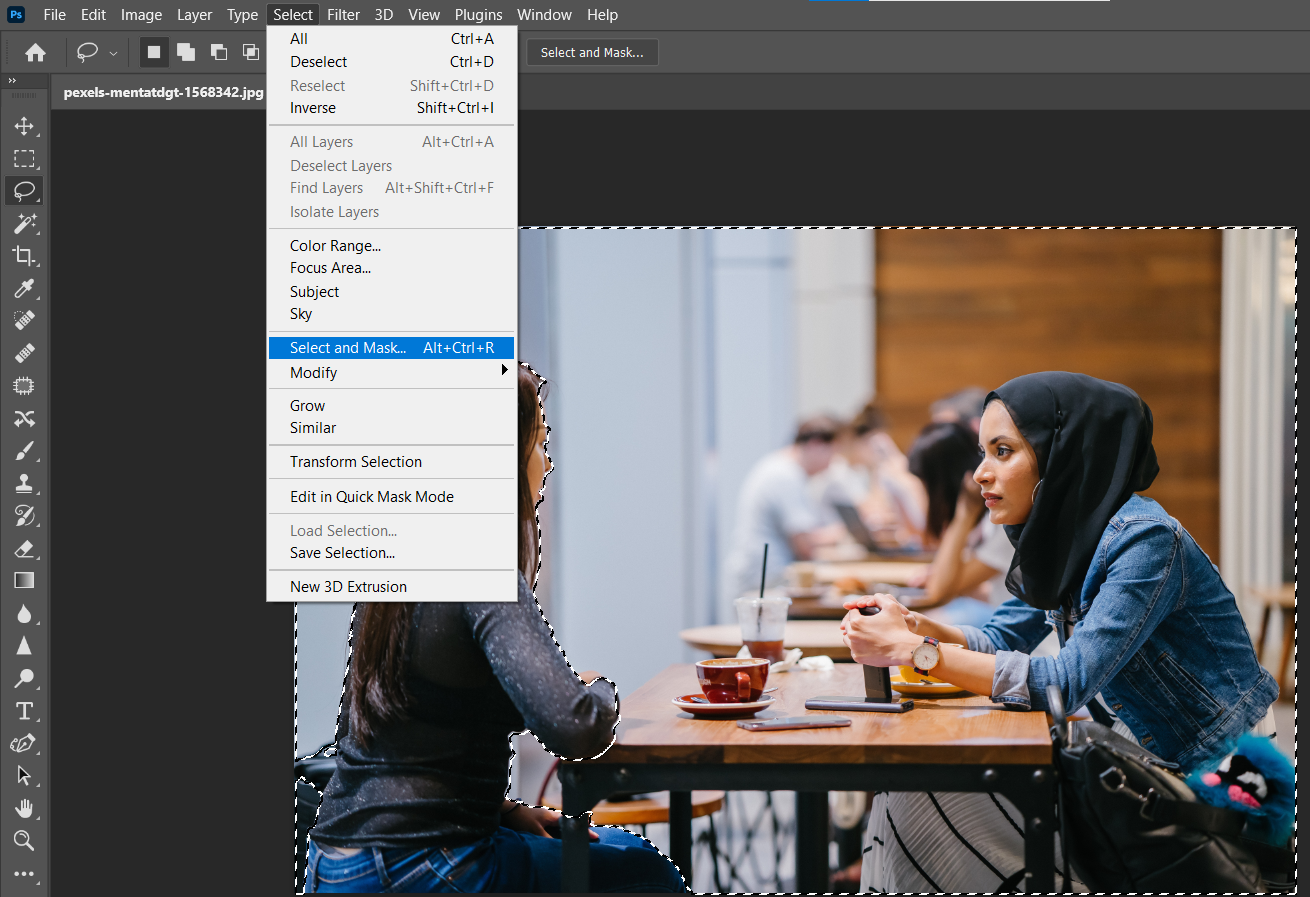Activate the Crop tool

coord(24,255)
